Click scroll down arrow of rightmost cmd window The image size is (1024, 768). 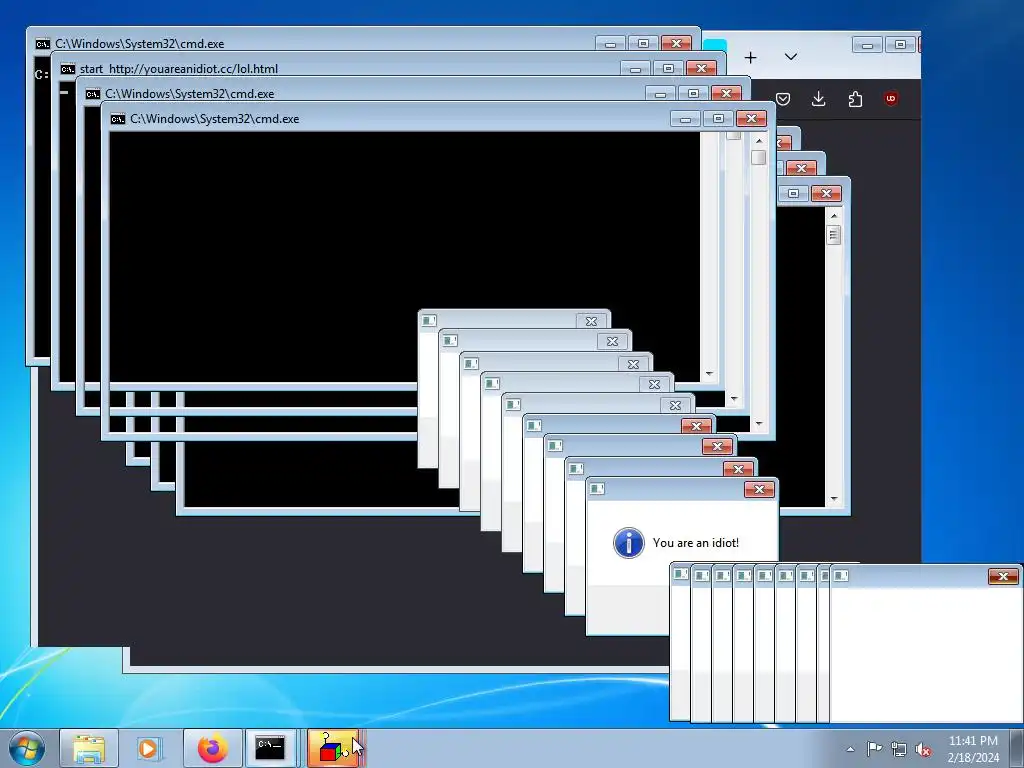[833, 499]
